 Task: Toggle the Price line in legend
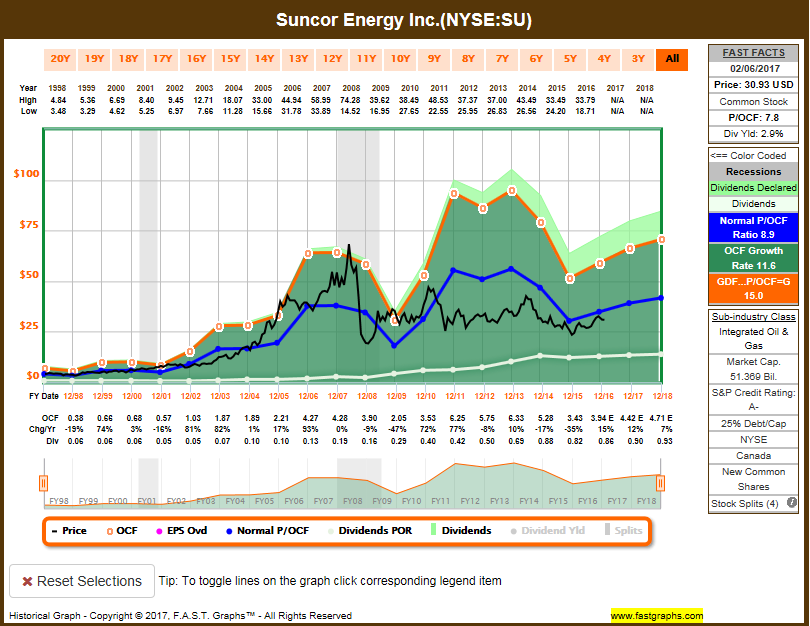pyautogui.click(x=69, y=530)
